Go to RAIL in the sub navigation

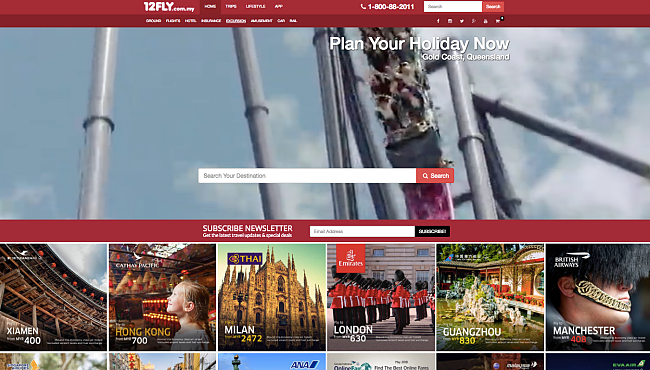[293, 21]
